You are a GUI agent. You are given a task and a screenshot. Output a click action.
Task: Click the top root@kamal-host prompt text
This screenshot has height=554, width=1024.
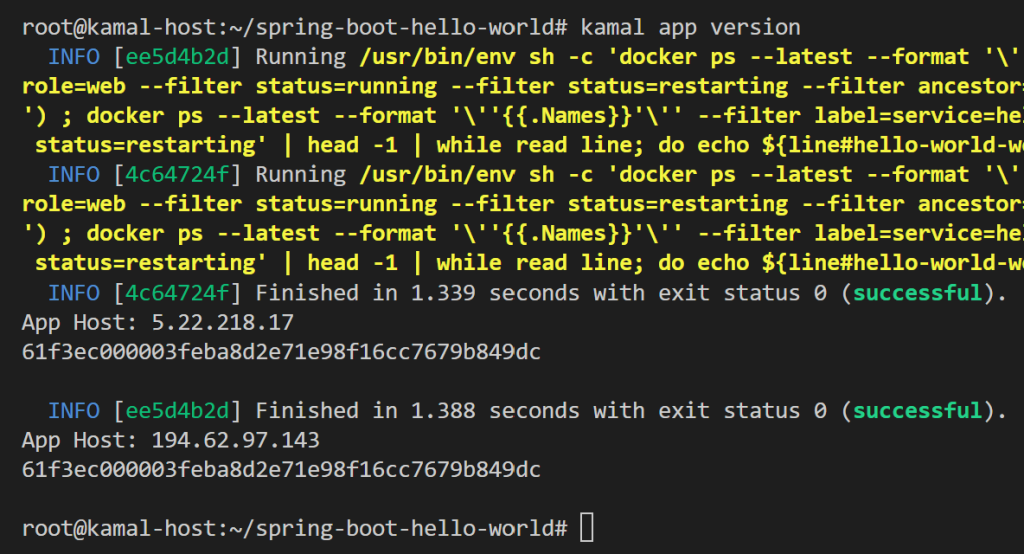295,27
